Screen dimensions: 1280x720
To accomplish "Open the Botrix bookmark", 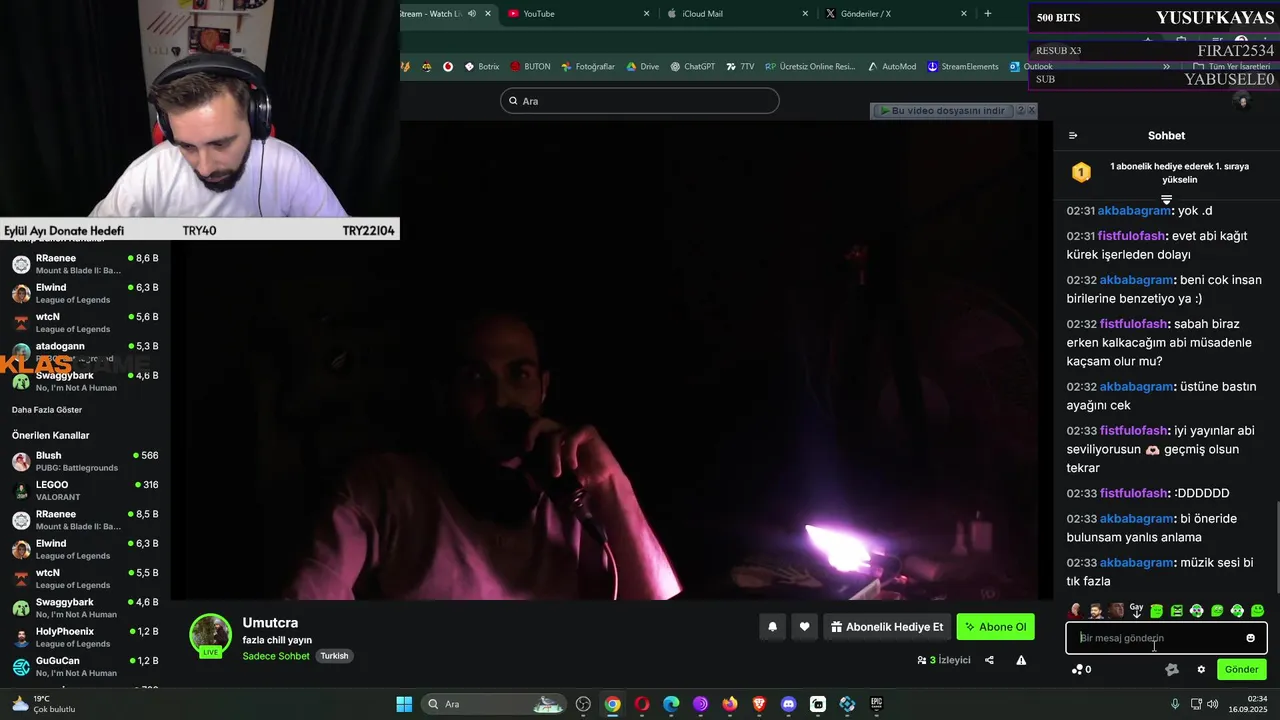I will coord(482,67).
